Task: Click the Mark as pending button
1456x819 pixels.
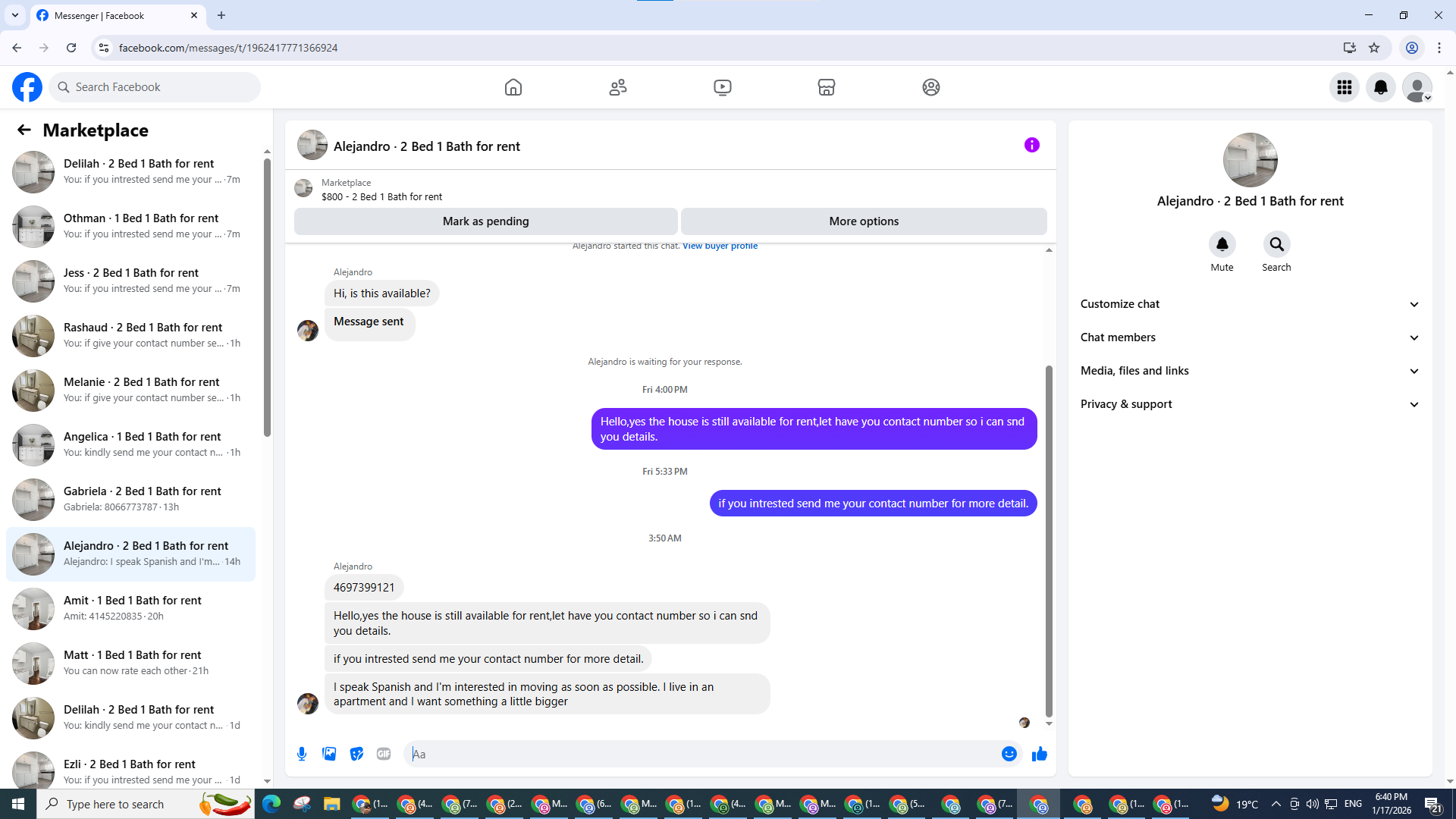Action: point(485,221)
